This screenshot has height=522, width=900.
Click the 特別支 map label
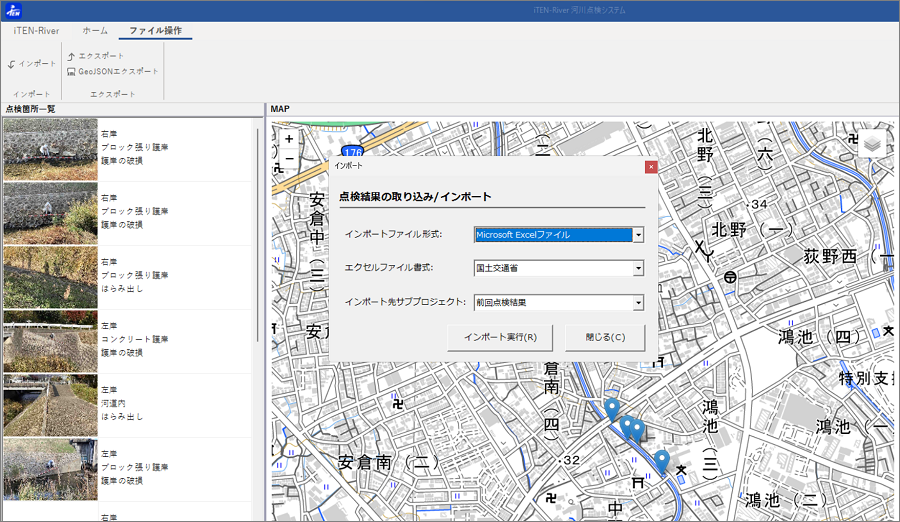tap(865, 378)
